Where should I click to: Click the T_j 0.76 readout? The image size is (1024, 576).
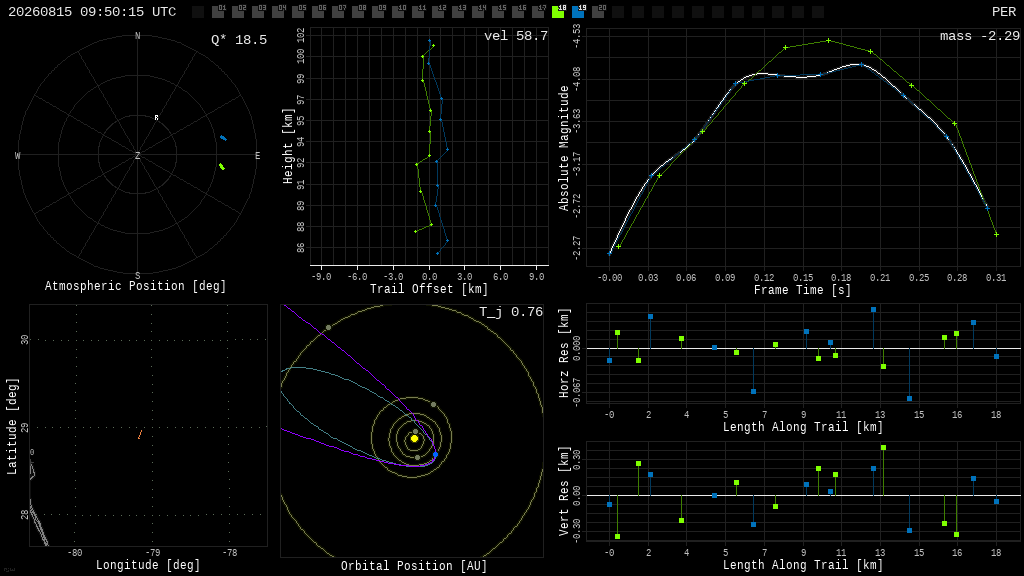tap(511, 312)
